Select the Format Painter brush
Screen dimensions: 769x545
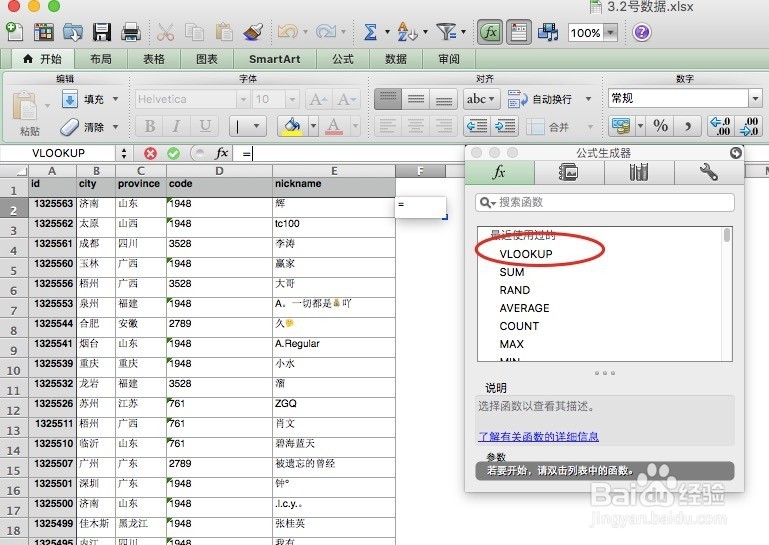253,32
